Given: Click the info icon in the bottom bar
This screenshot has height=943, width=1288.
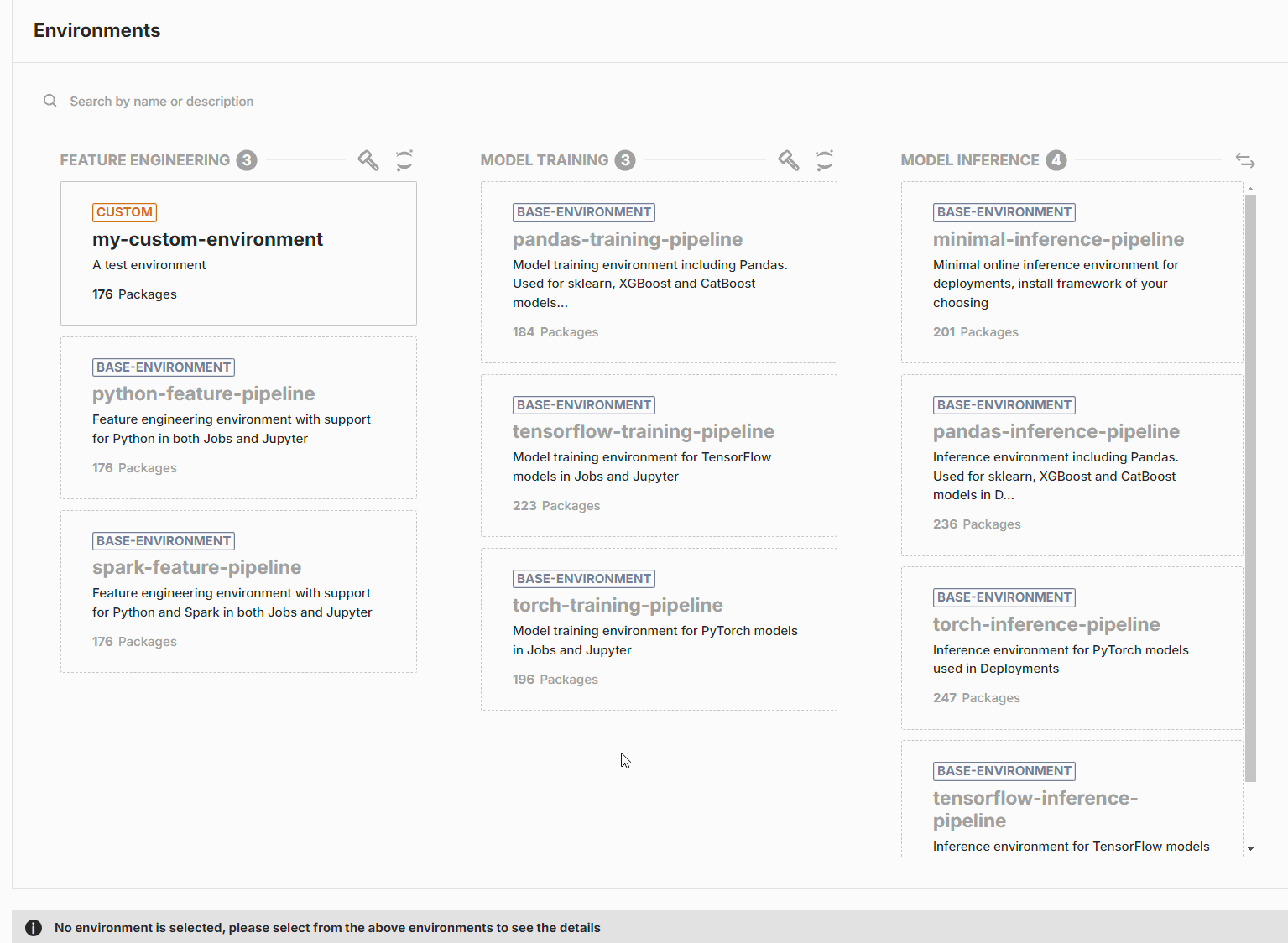Looking at the screenshot, I should (x=33, y=927).
